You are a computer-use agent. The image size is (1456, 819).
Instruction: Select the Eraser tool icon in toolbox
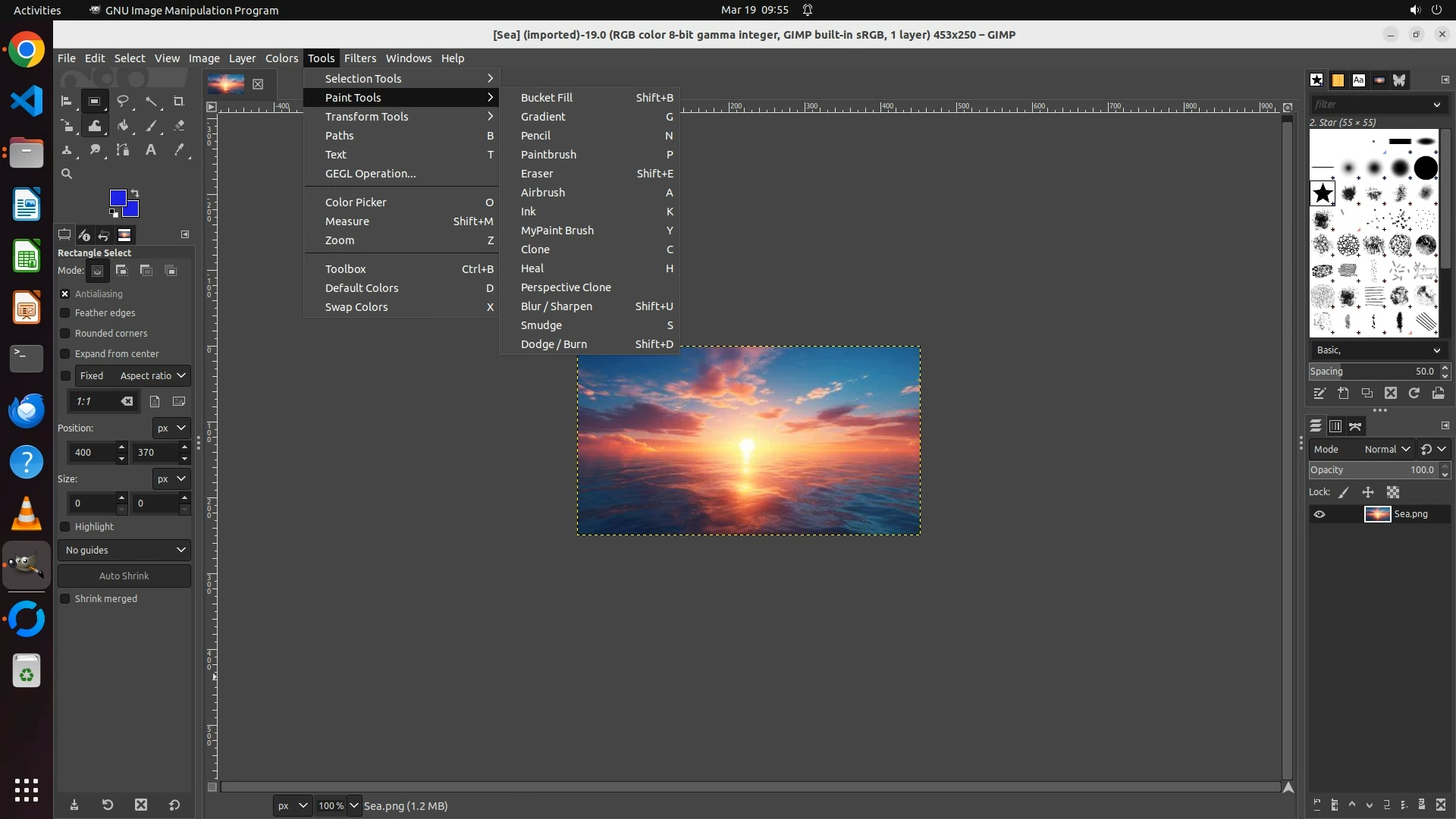point(179,126)
